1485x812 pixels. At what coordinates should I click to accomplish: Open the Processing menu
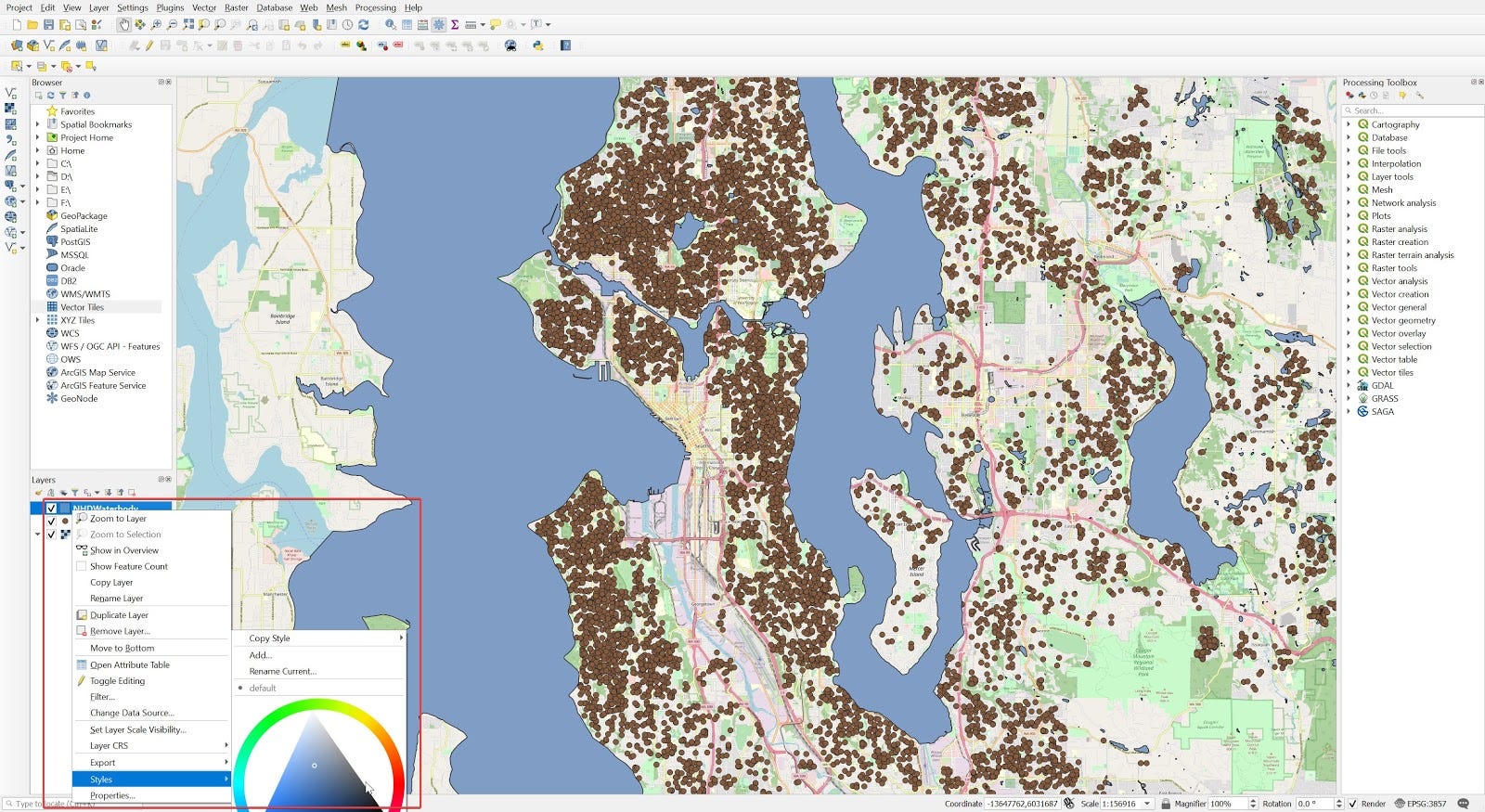point(375,7)
